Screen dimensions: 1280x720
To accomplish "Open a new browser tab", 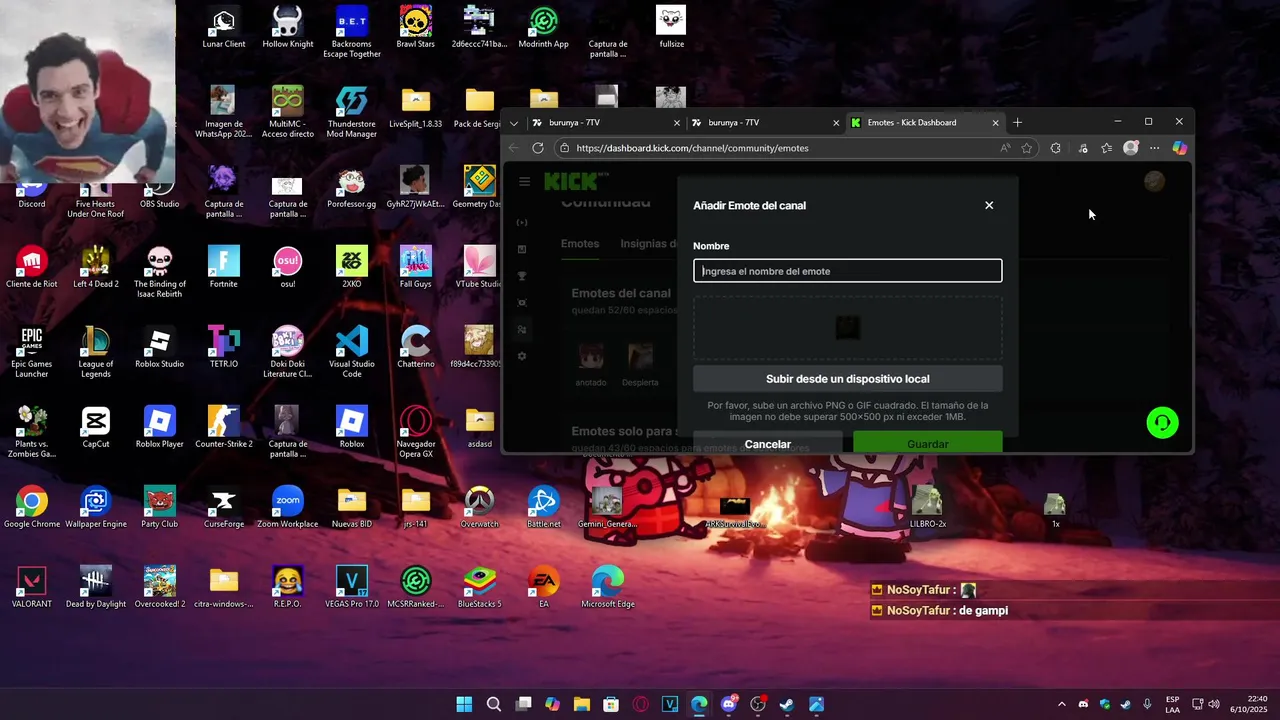I will pyautogui.click(x=1017, y=122).
